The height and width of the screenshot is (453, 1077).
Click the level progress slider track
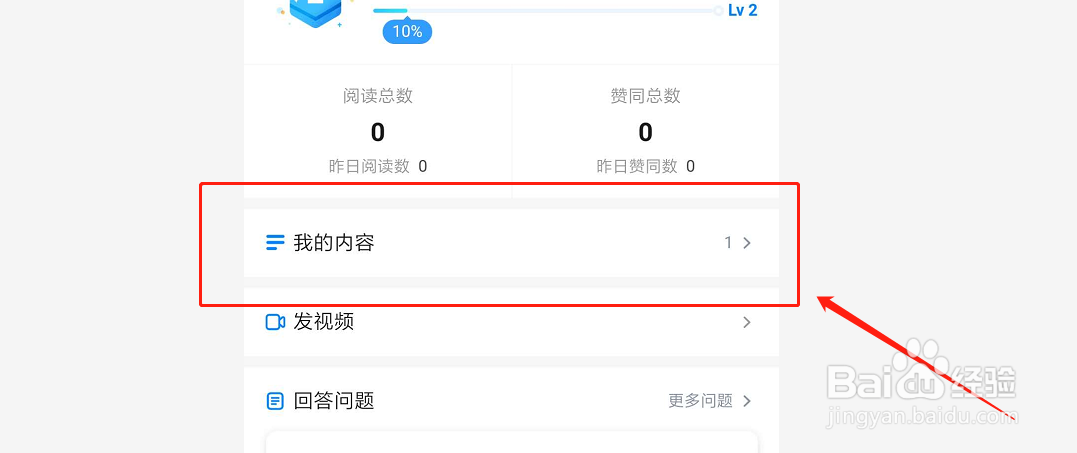(545, 10)
